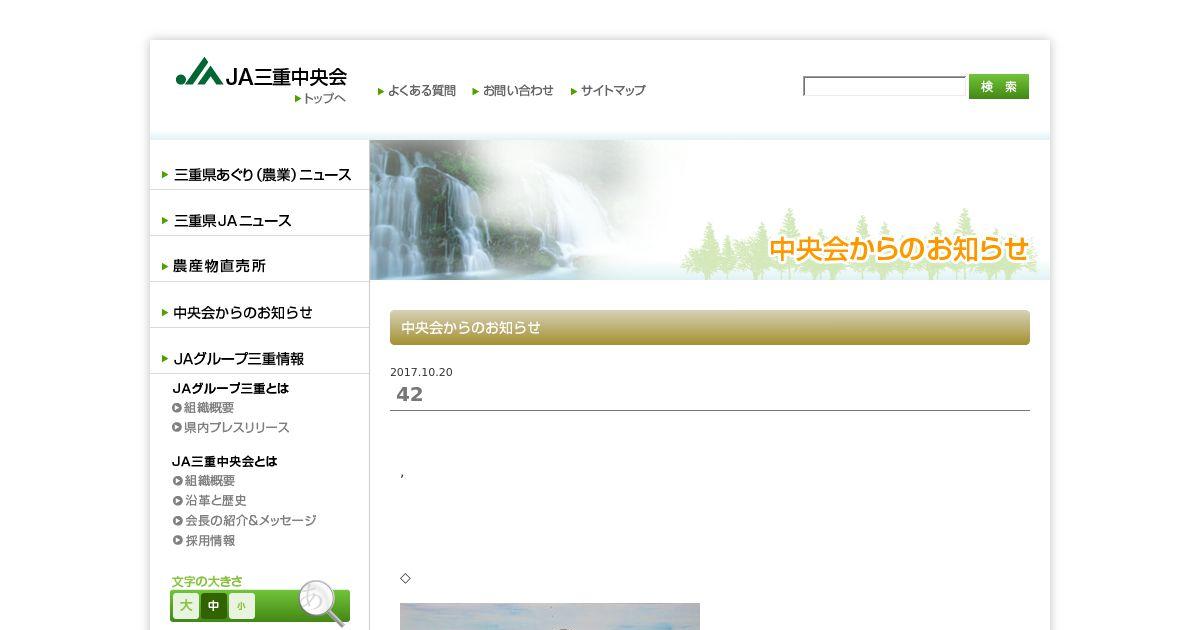Set text size to 中 (medium)
1200x630 pixels.
point(214,606)
